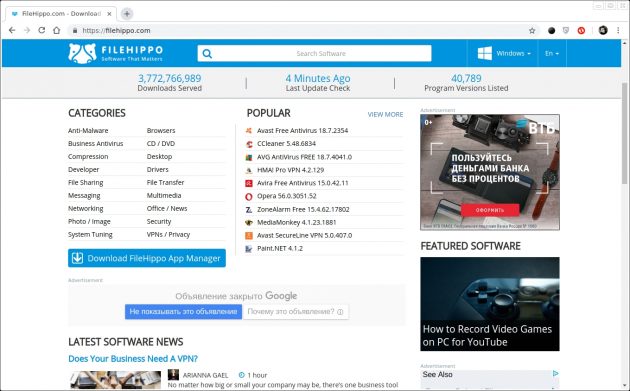Open the System Tuning category

click(x=90, y=234)
